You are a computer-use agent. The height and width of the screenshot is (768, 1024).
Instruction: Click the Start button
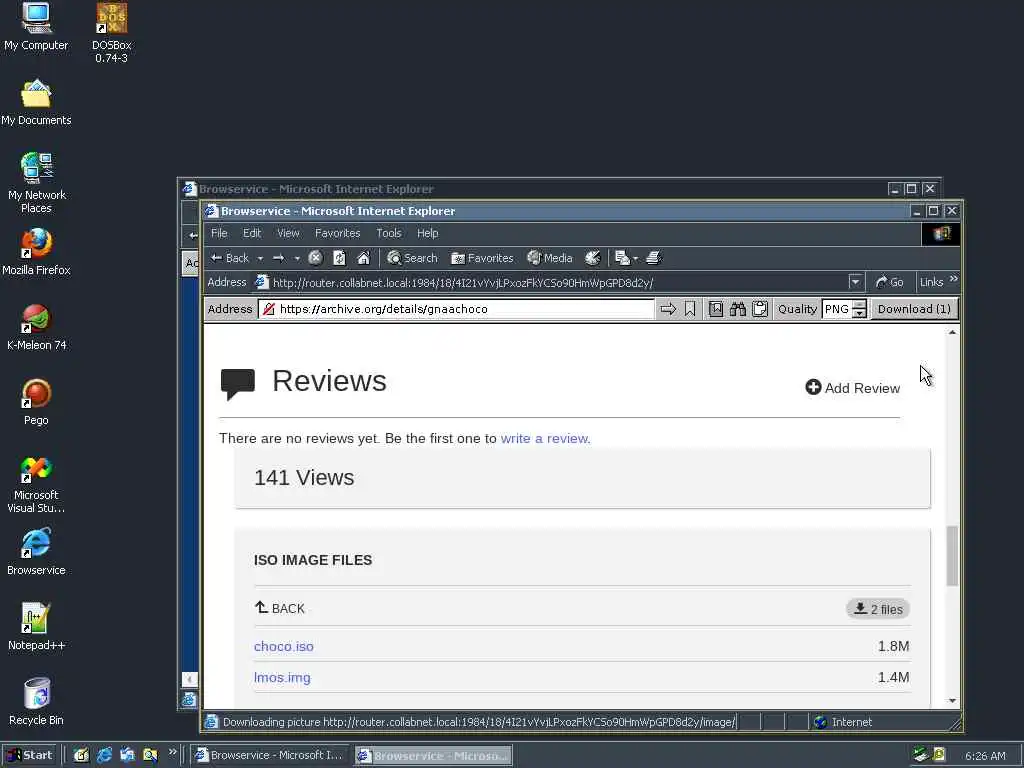(30, 755)
